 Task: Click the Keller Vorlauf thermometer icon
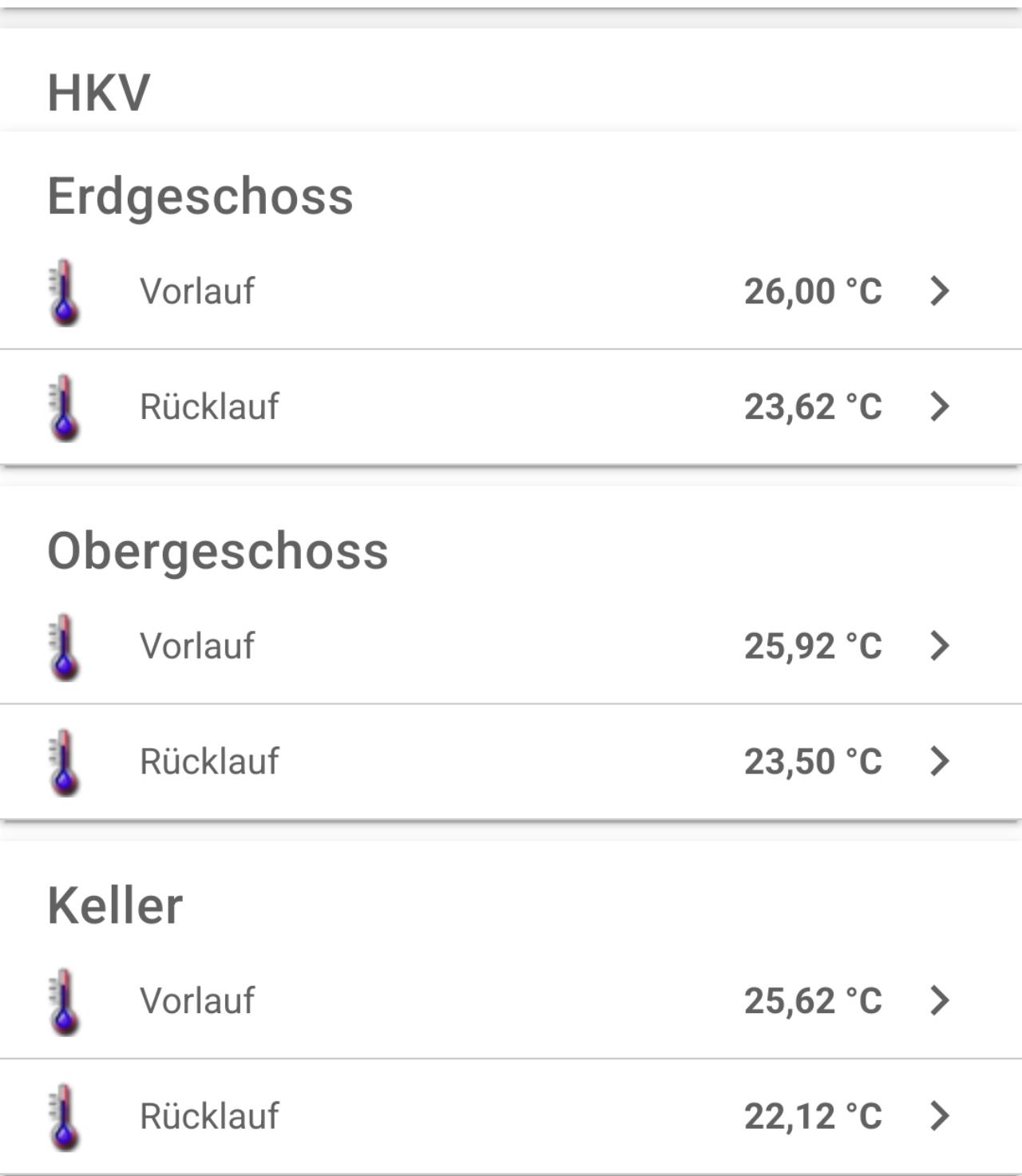(65, 1001)
